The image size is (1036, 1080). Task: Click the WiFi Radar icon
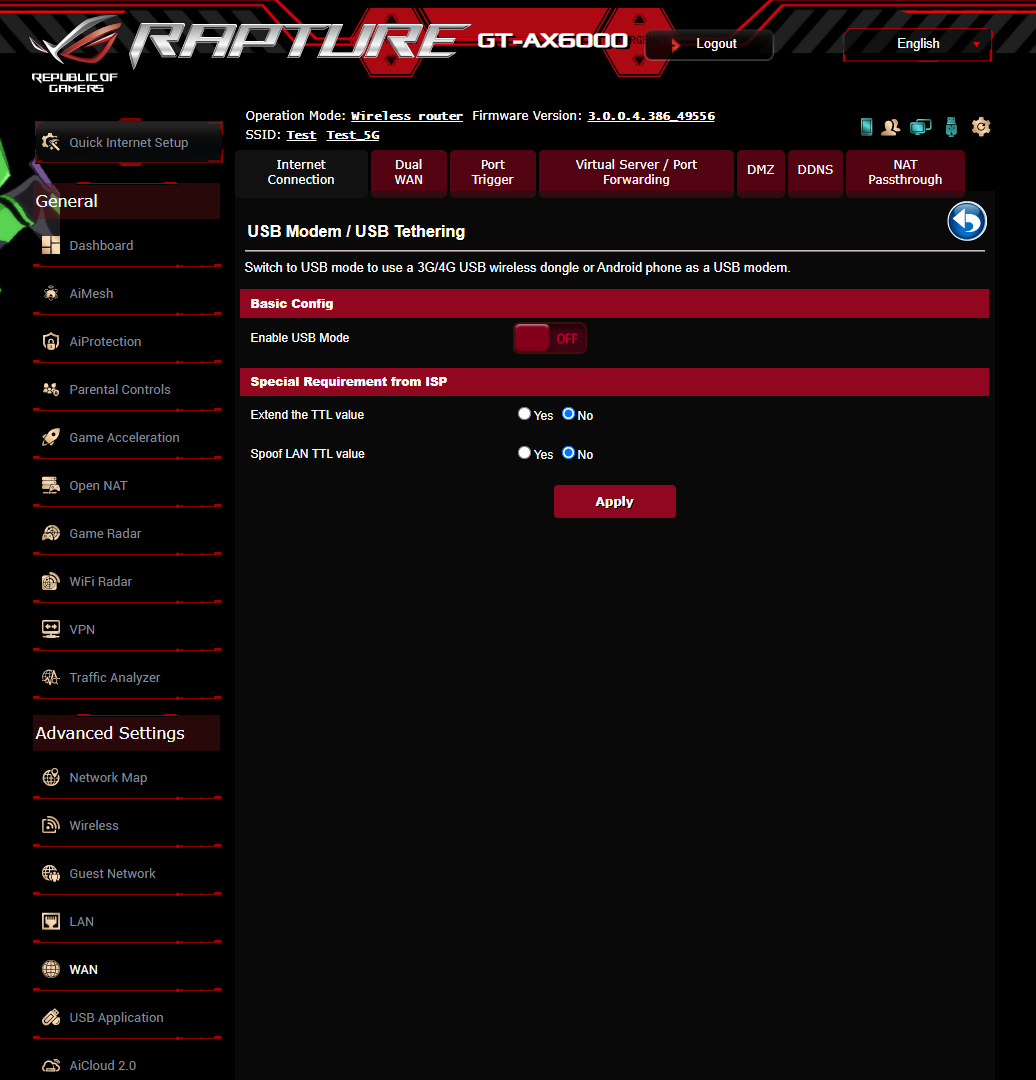[x=51, y=581]
